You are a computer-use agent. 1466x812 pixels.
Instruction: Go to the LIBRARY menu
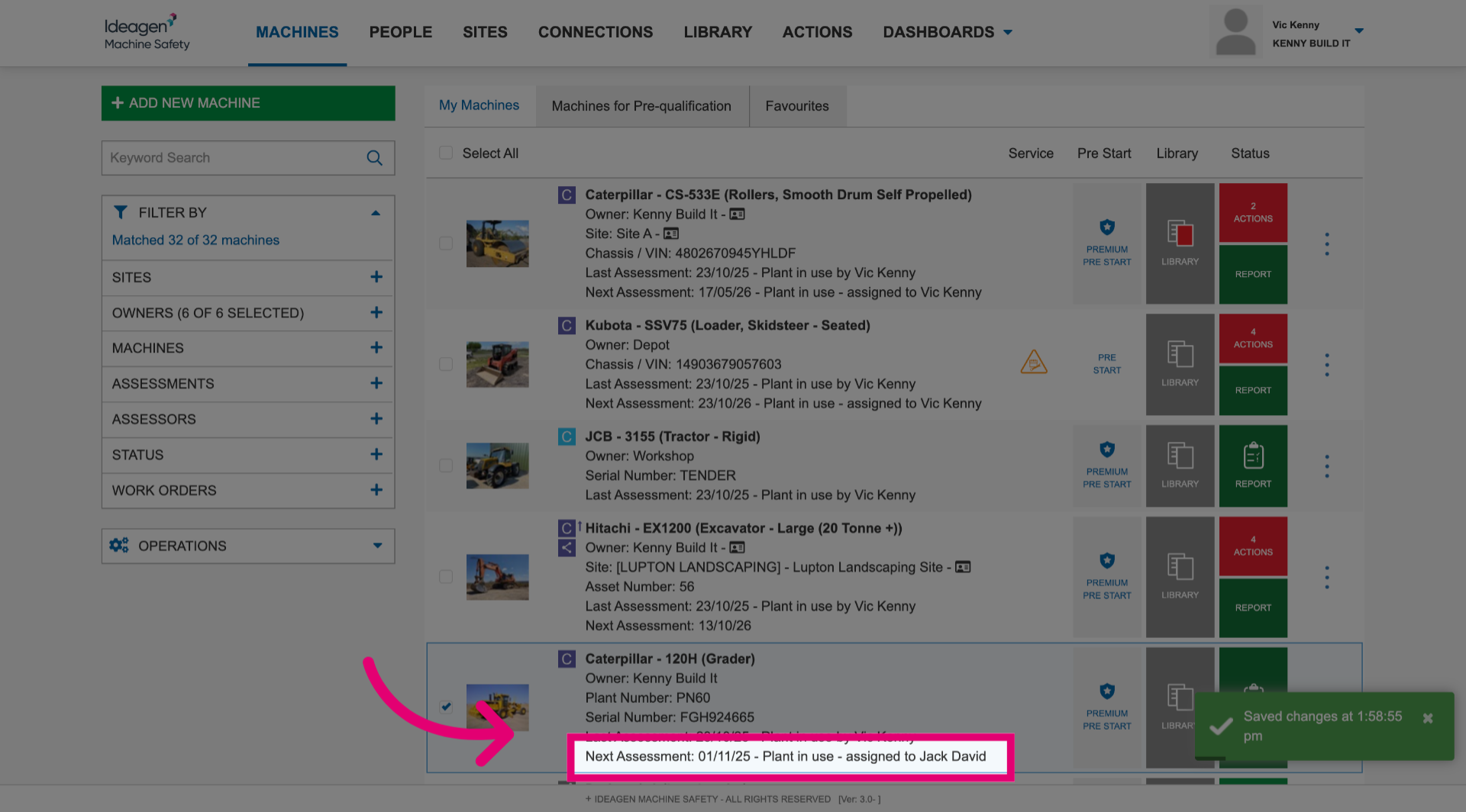718,32
